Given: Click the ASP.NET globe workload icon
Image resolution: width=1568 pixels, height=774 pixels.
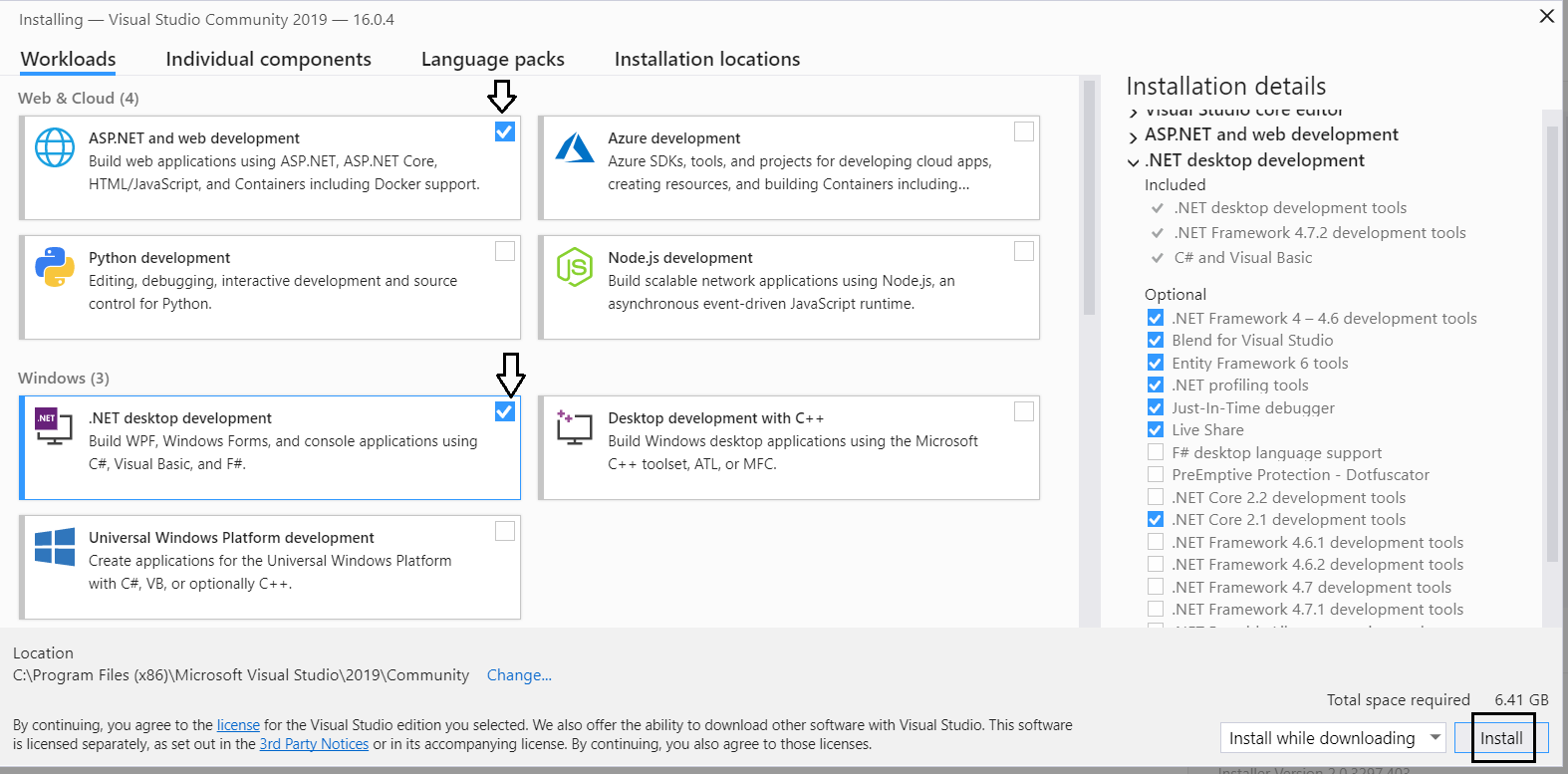Looking at the screenshot, I should click(55, 147).
